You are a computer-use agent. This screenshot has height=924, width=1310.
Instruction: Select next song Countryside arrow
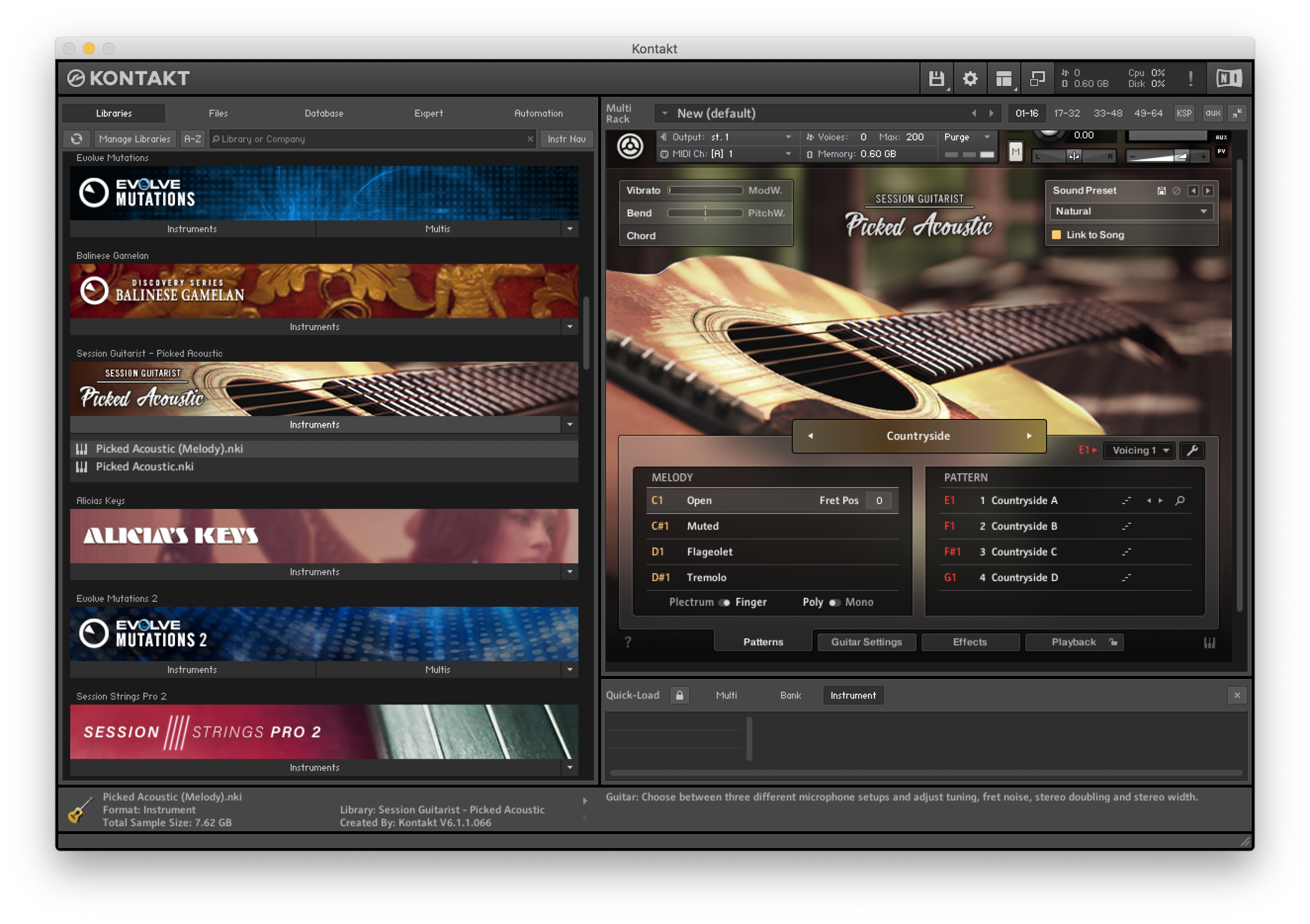click(1029, 436)
